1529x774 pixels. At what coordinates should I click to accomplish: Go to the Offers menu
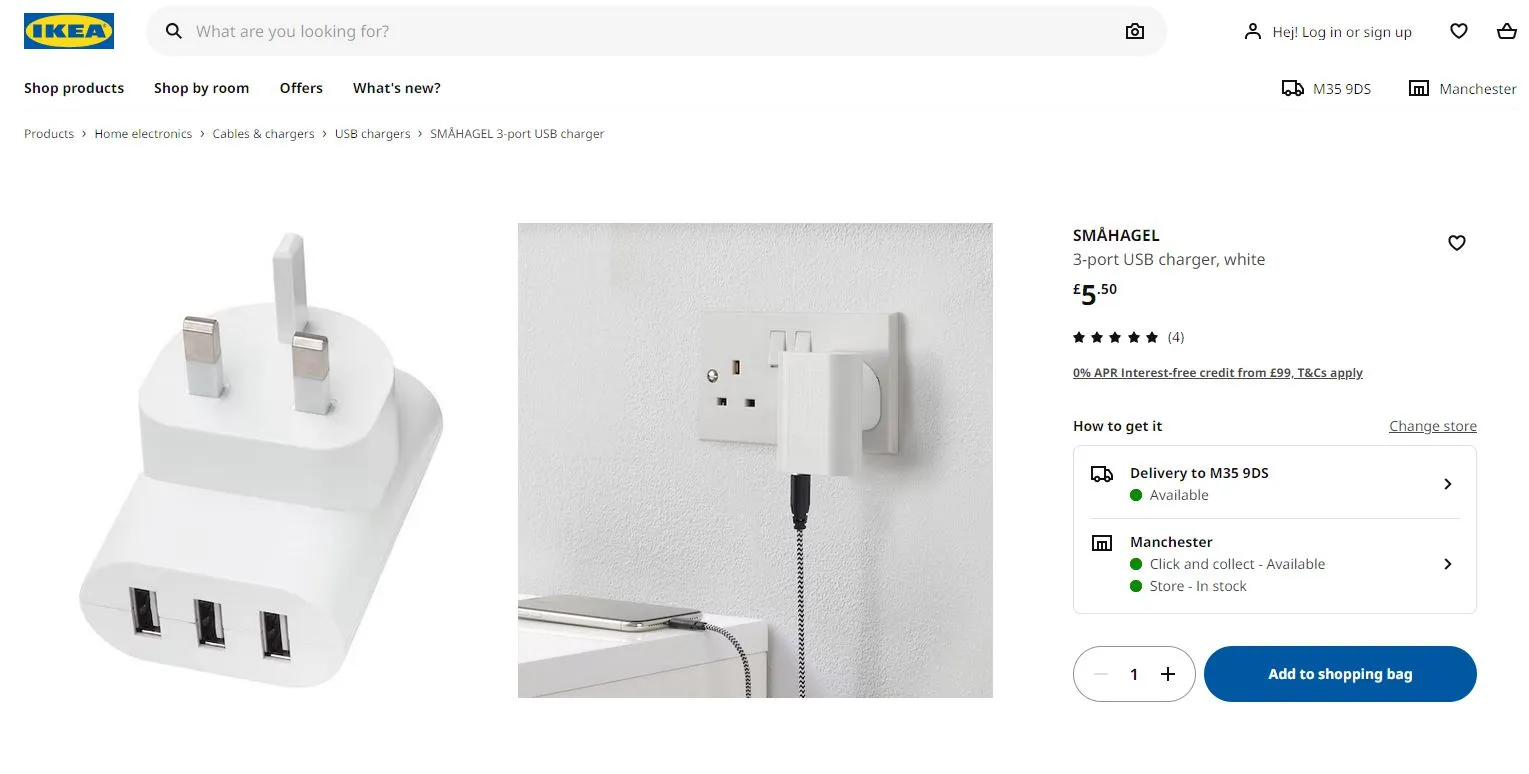pyautogui.click(x=301, y=88)
